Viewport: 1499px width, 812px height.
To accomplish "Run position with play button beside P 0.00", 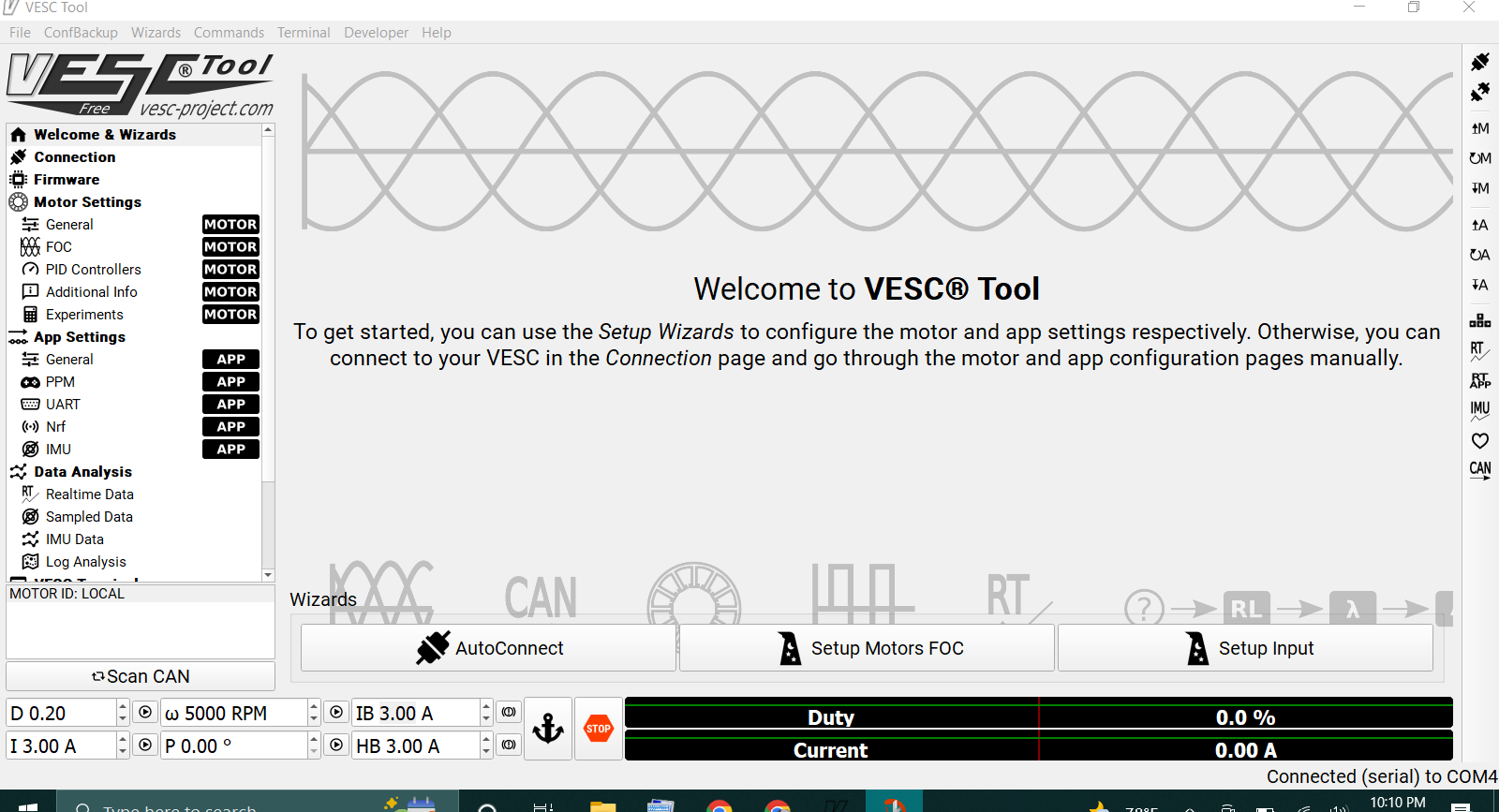I will tap(336, 746).
